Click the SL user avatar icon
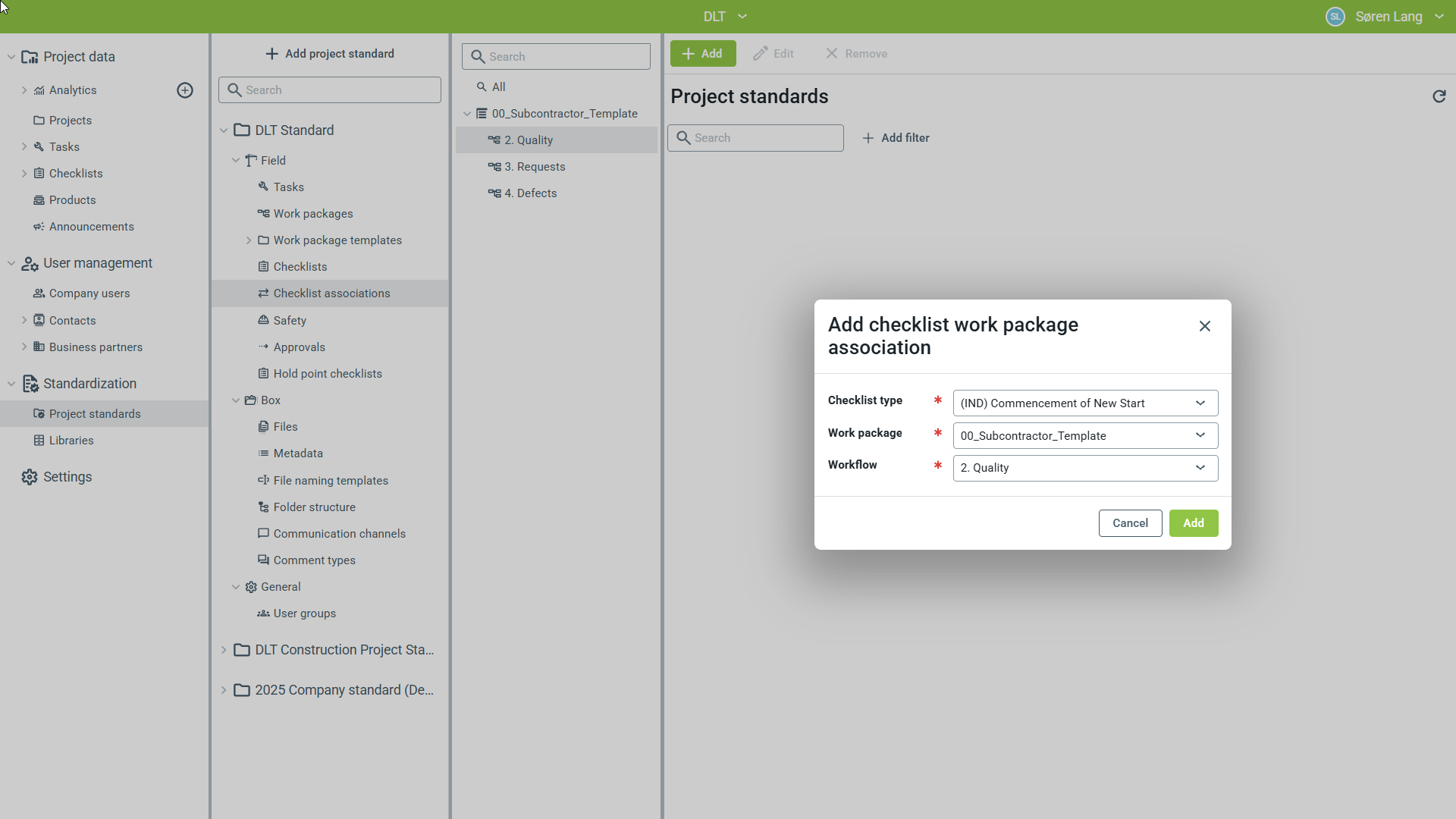The width and height of the screenshot is (1456, 819). pyautogui.click(x=1335, y=17)
